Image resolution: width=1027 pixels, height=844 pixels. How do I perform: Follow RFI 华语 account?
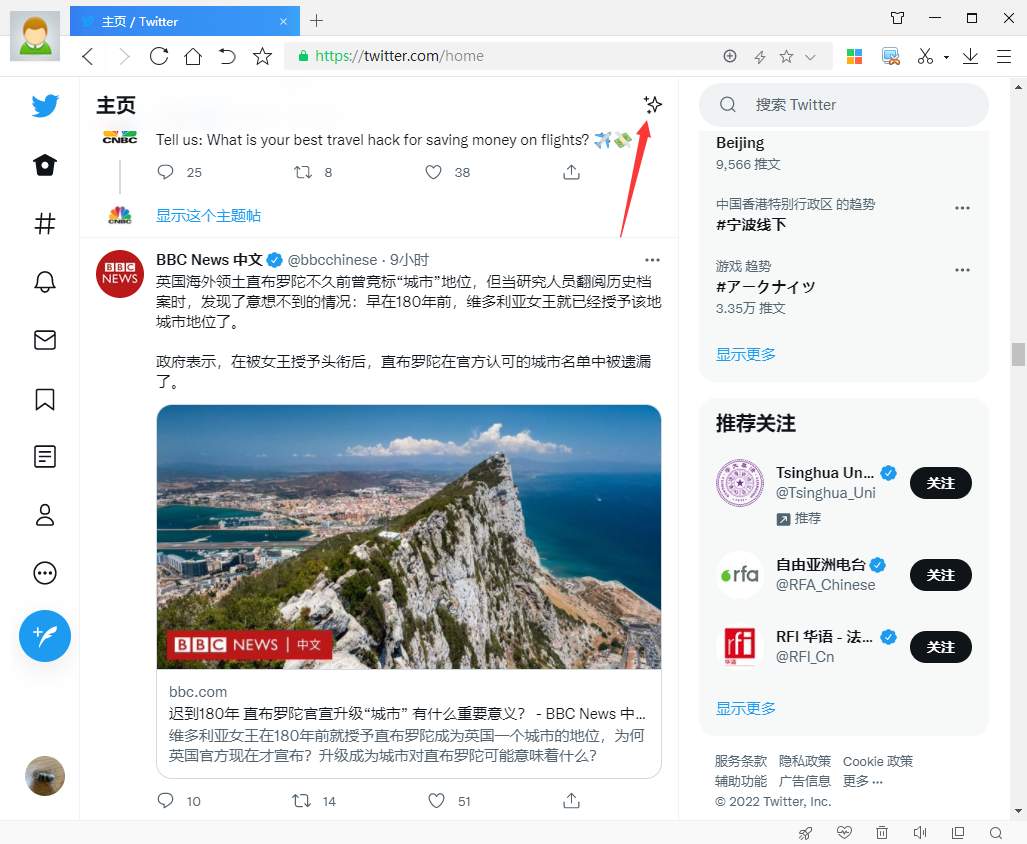(941, 647)
